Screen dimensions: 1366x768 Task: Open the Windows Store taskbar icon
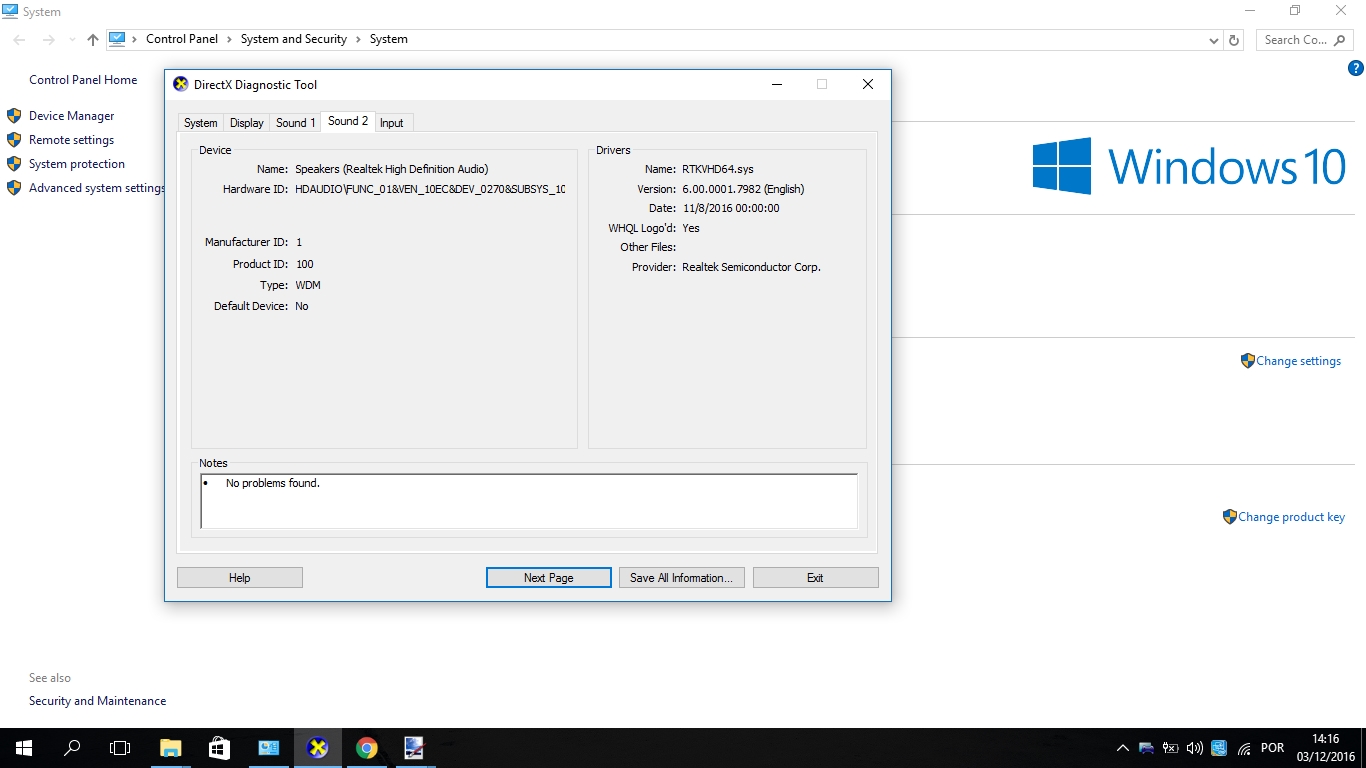click(x=220, y=748)
